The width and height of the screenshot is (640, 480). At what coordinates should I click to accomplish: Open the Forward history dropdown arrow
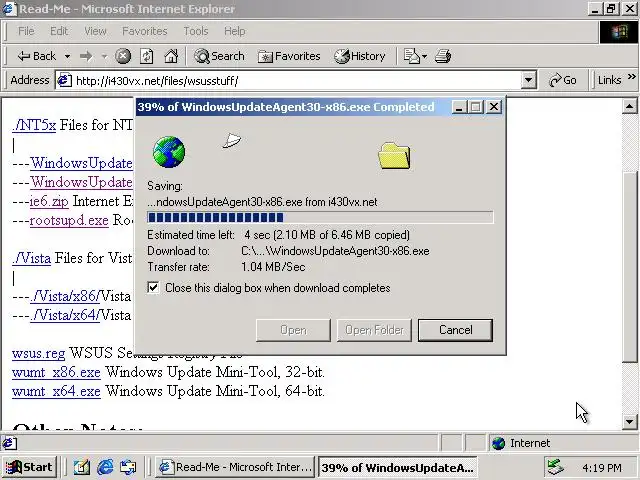(x=104, y=56)
